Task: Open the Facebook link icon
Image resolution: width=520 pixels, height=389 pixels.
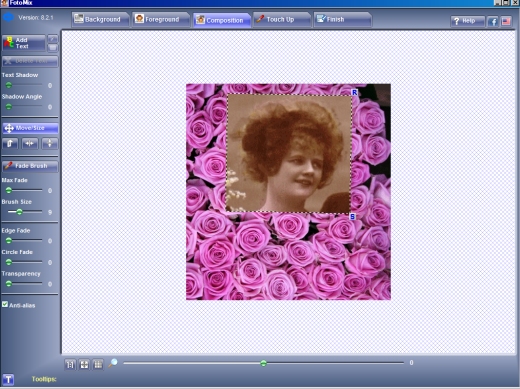Action: [493, 21]
